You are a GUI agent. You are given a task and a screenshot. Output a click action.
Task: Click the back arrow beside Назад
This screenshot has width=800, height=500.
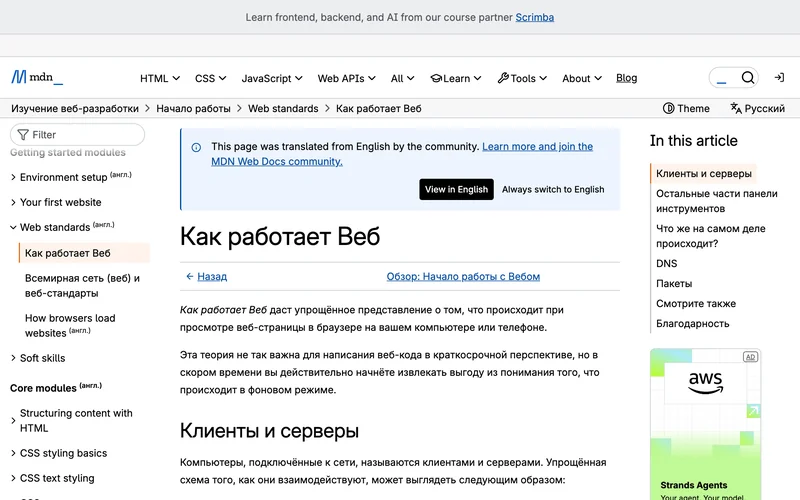tap(190, 277)
